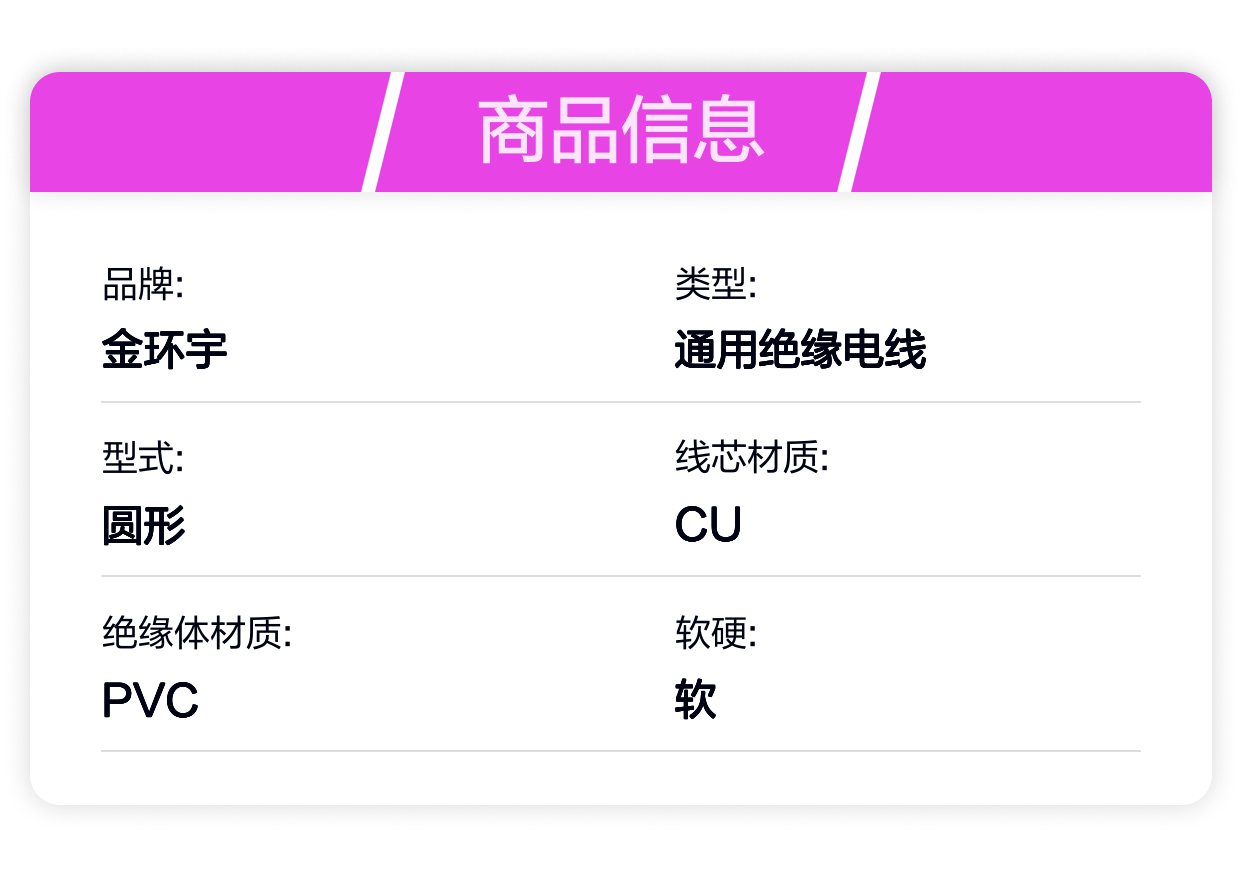Viewport: 1242px width, 877px height.
Task: Click the 通用绝缘电线 type value
Action: [800, 350]
